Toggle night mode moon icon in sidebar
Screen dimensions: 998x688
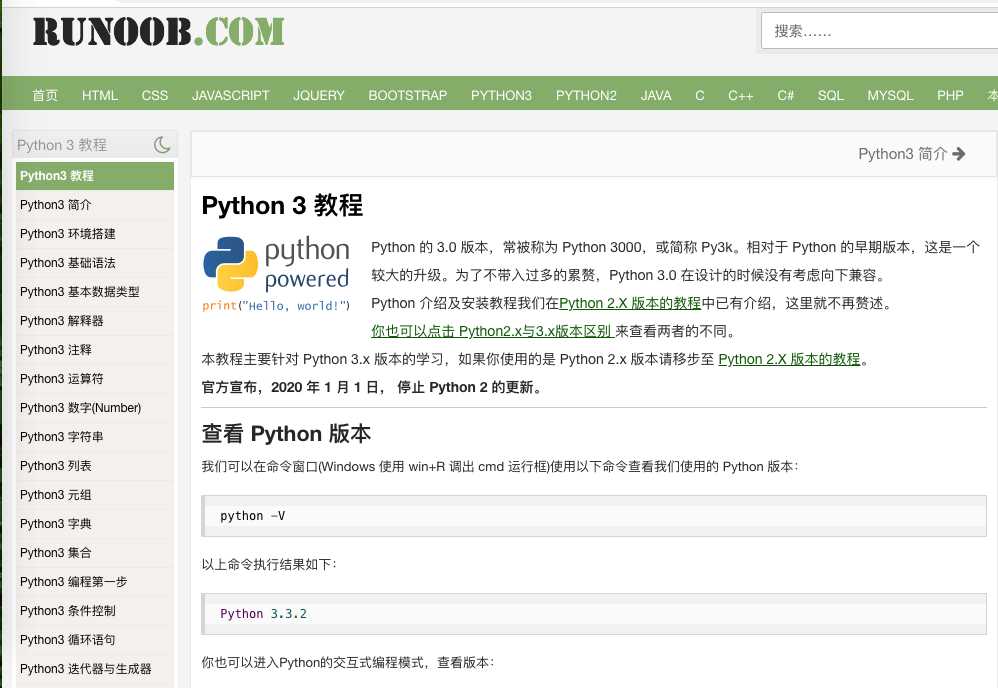point(162,145)
